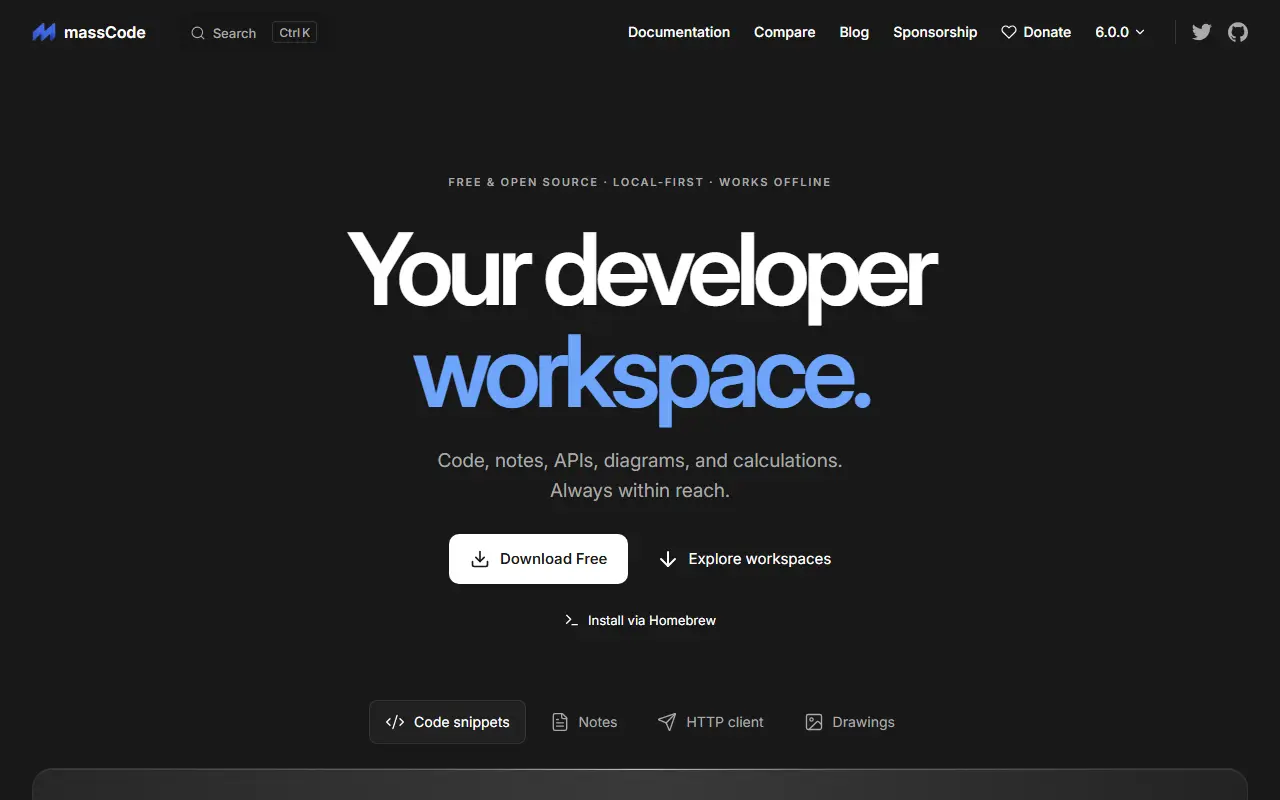
Task: Click the heart icon beside Donate
Action: [1009, 32]
